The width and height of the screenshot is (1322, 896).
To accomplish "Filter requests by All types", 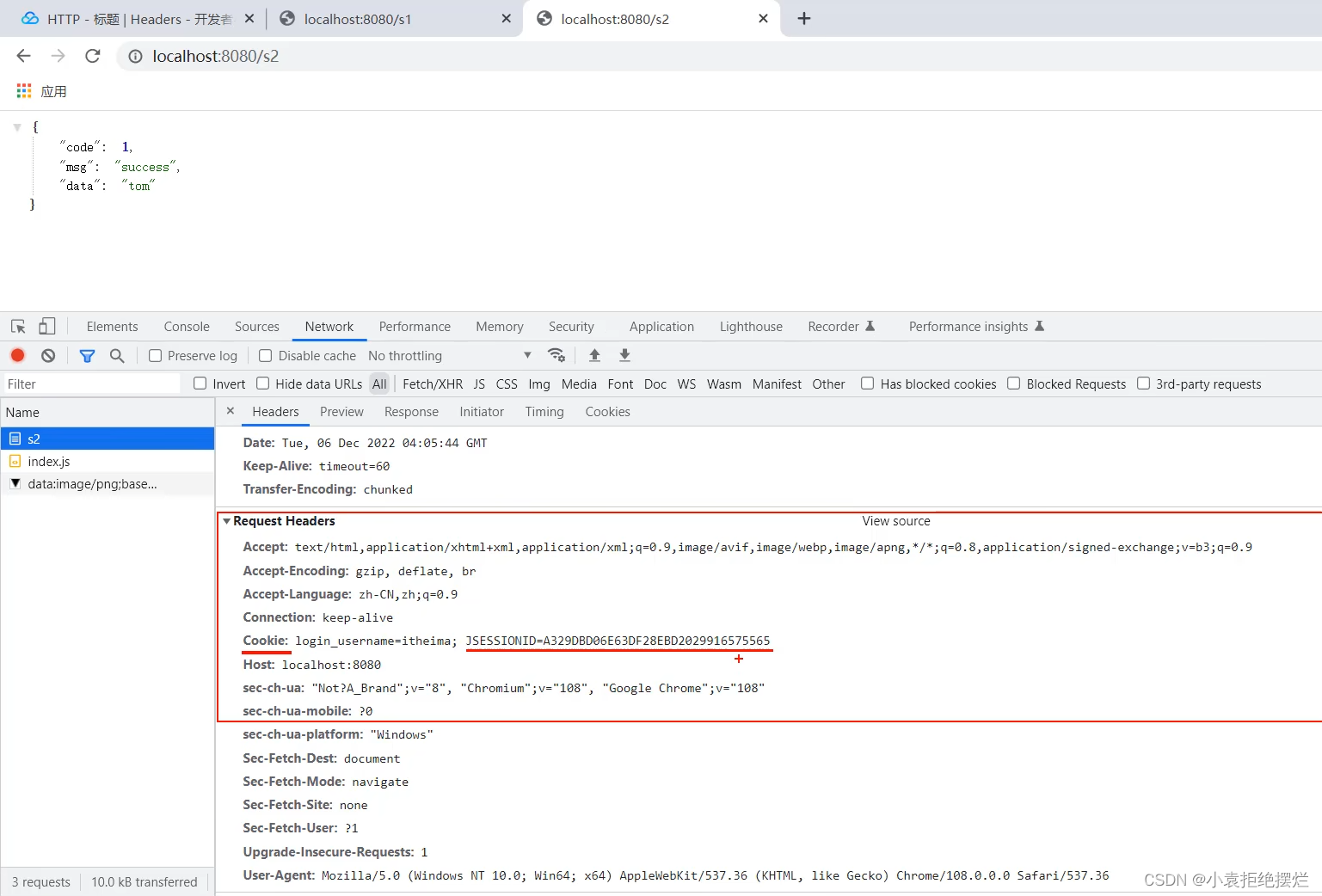I will pos(379,384).
